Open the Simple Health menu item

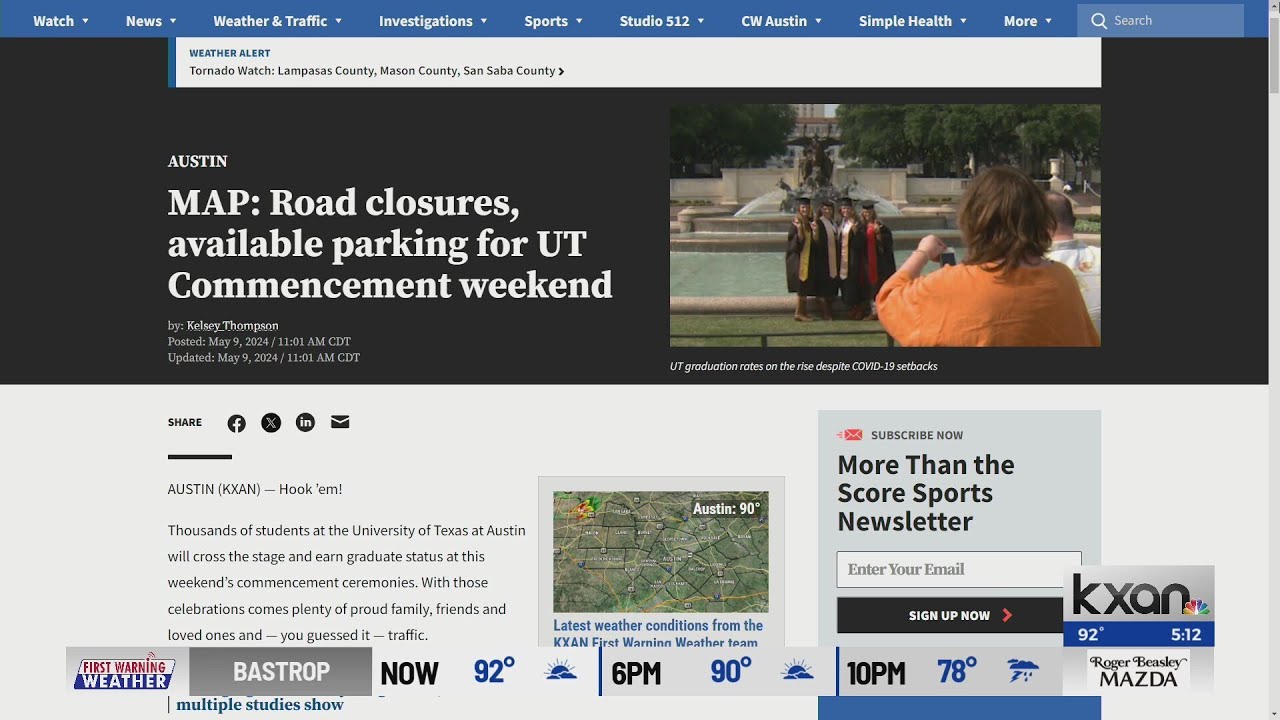coord(905,21)
